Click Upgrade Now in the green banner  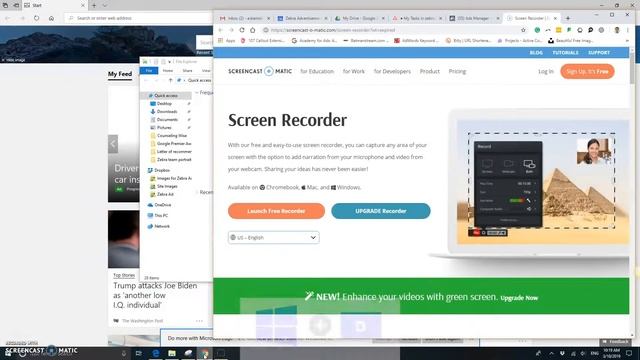pyautogui.click(x=519, y=298)
